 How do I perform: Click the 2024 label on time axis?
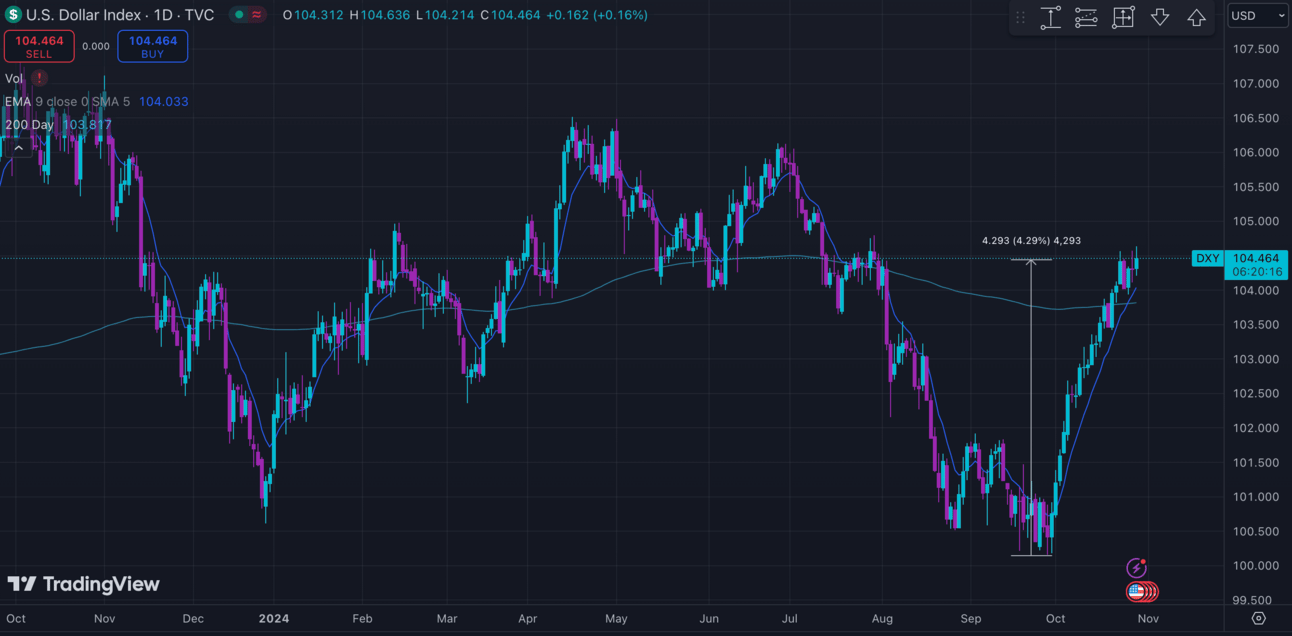273,618
